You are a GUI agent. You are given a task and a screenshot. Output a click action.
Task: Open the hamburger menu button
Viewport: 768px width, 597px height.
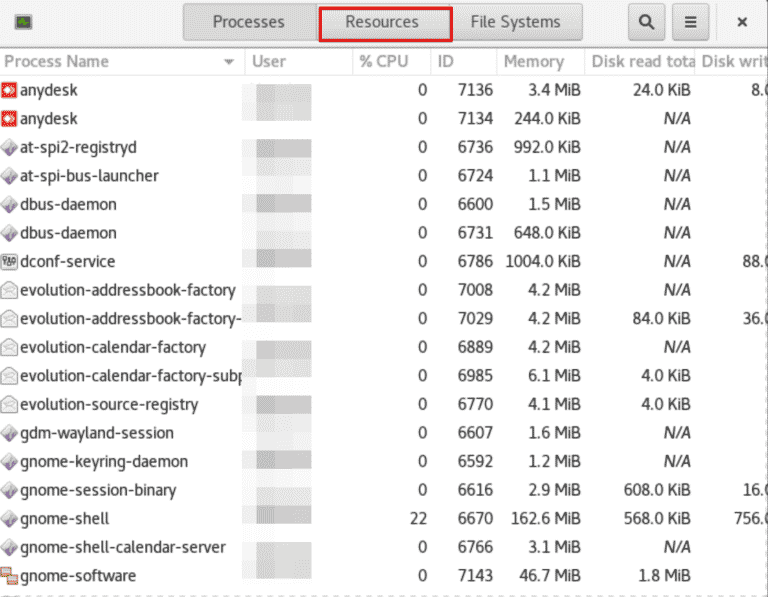(690, 22)
